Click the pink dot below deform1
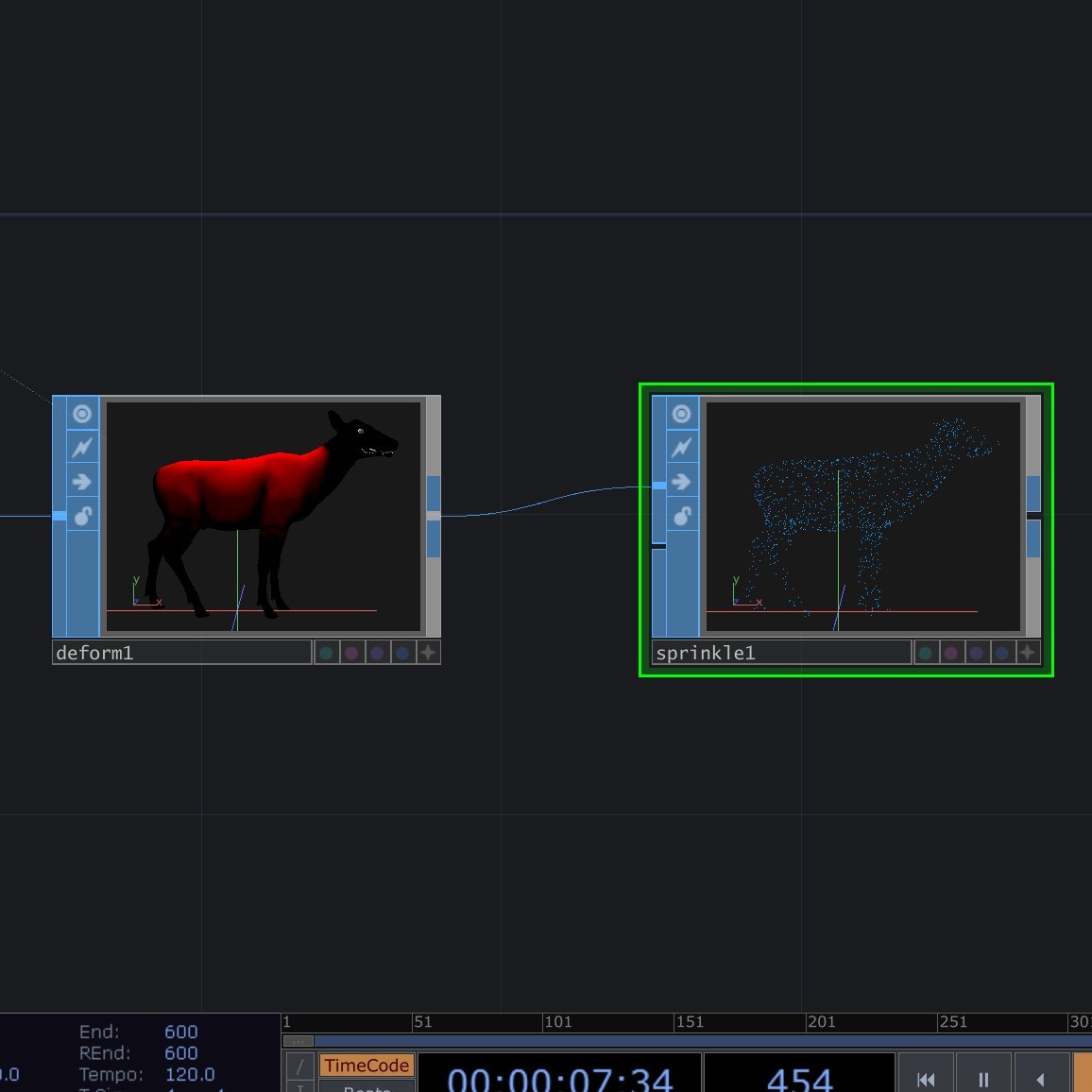Screen dimensions: 1092x1092 click(x=351, y=653)
